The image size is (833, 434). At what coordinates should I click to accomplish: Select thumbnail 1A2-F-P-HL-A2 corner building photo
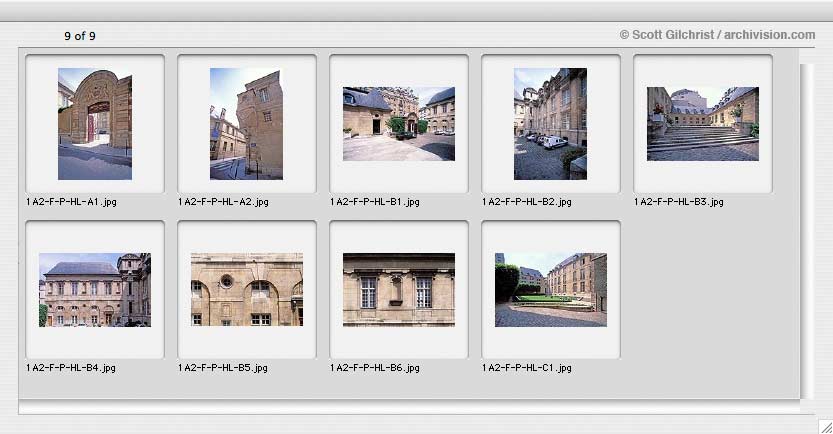pyautogui.click(x=246, y=124)
